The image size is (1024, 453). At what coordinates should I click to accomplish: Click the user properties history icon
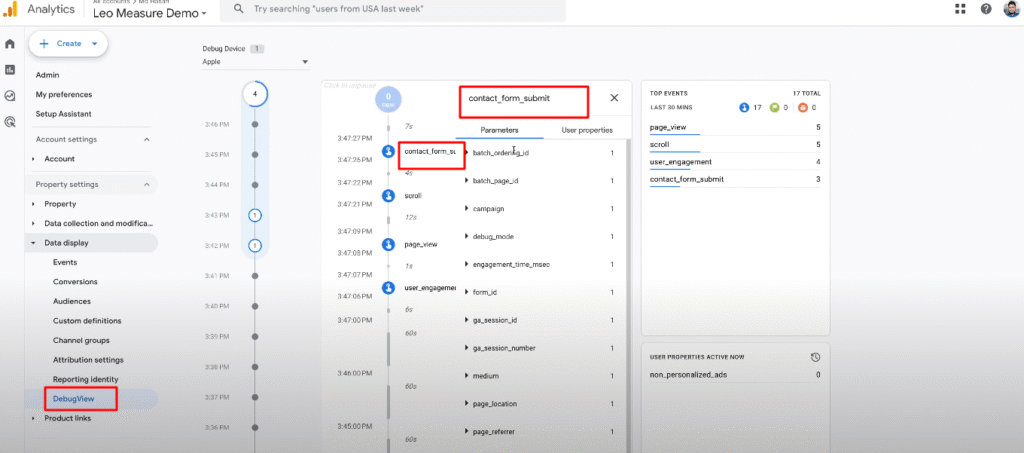click(815, 357)
